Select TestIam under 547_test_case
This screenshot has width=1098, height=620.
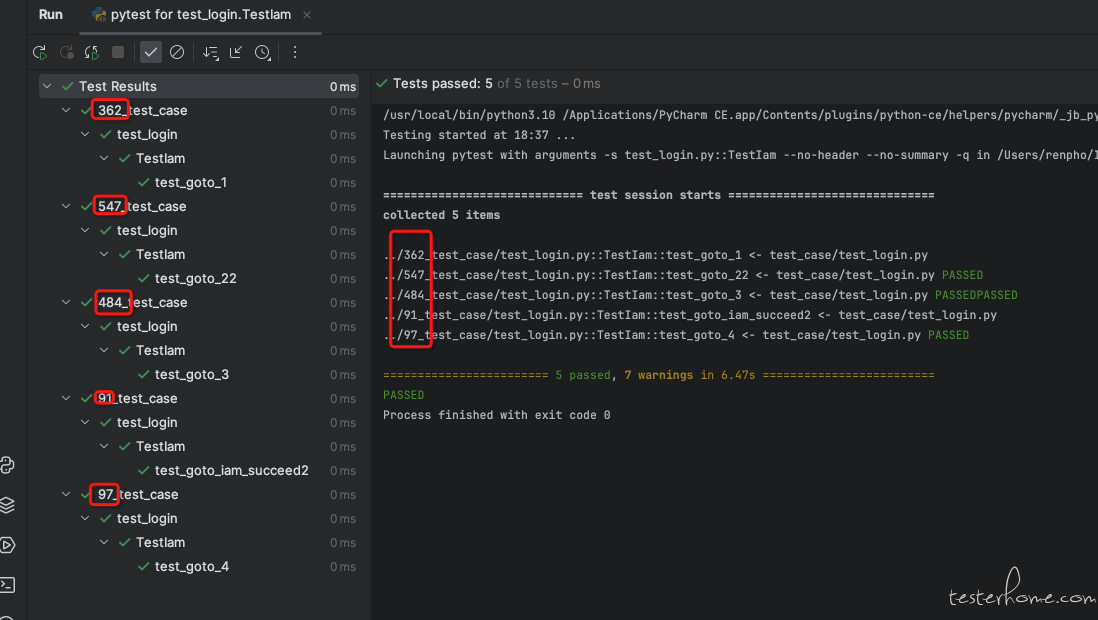[160, 254]
